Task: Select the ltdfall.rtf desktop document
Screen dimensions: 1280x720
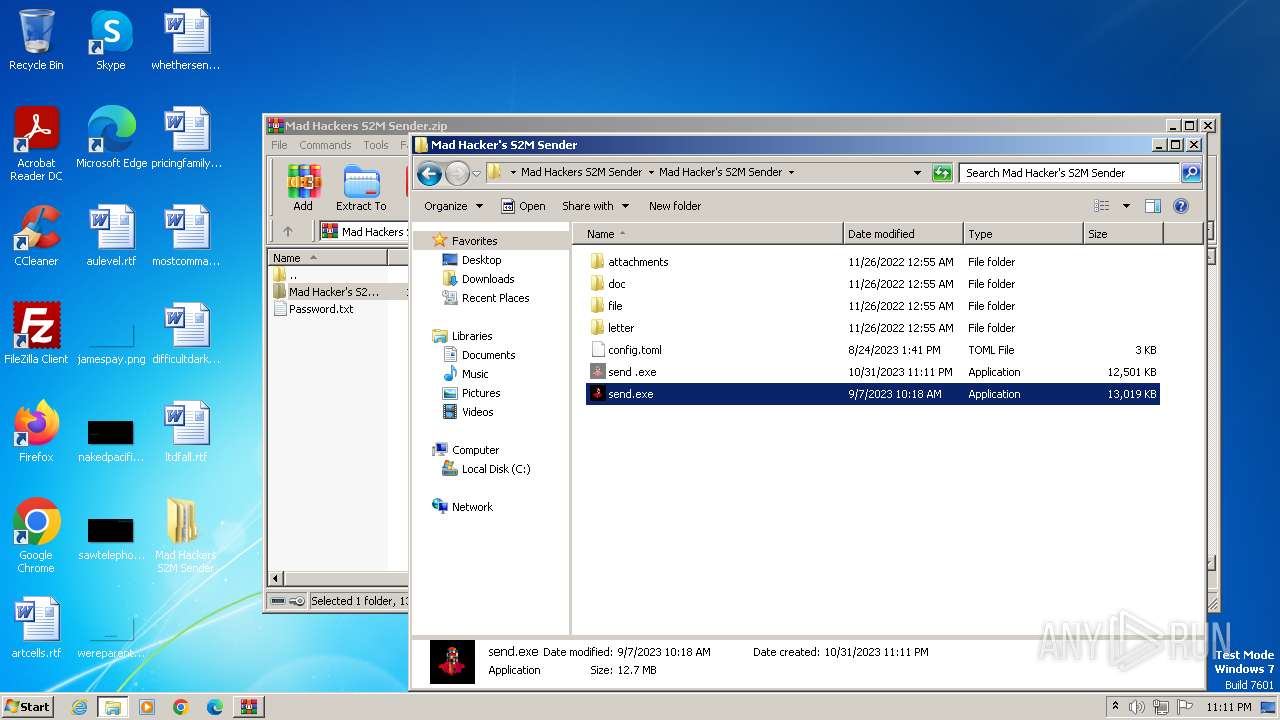Action: point(185,432)
